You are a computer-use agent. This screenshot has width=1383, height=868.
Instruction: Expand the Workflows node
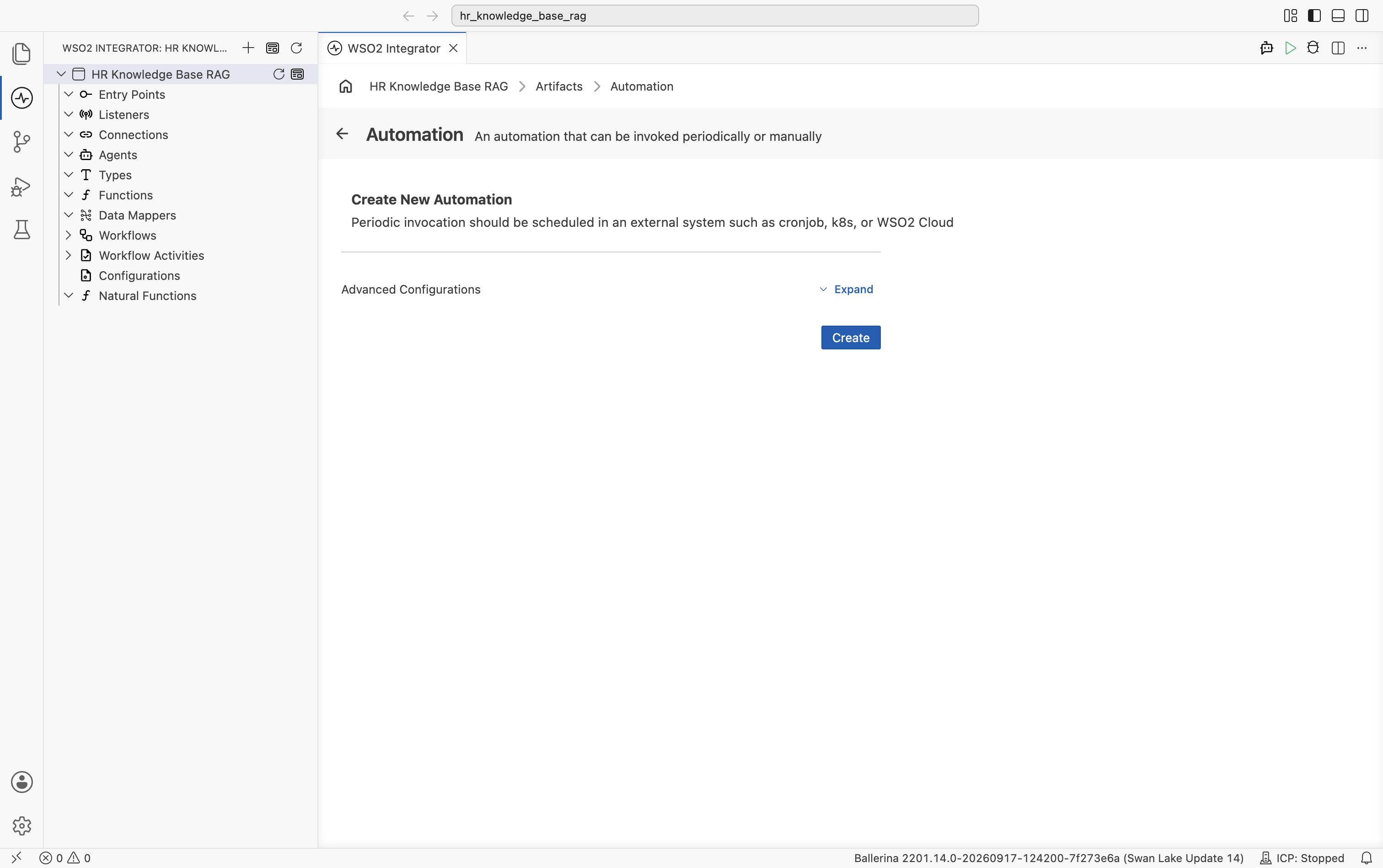pos(68,235)
